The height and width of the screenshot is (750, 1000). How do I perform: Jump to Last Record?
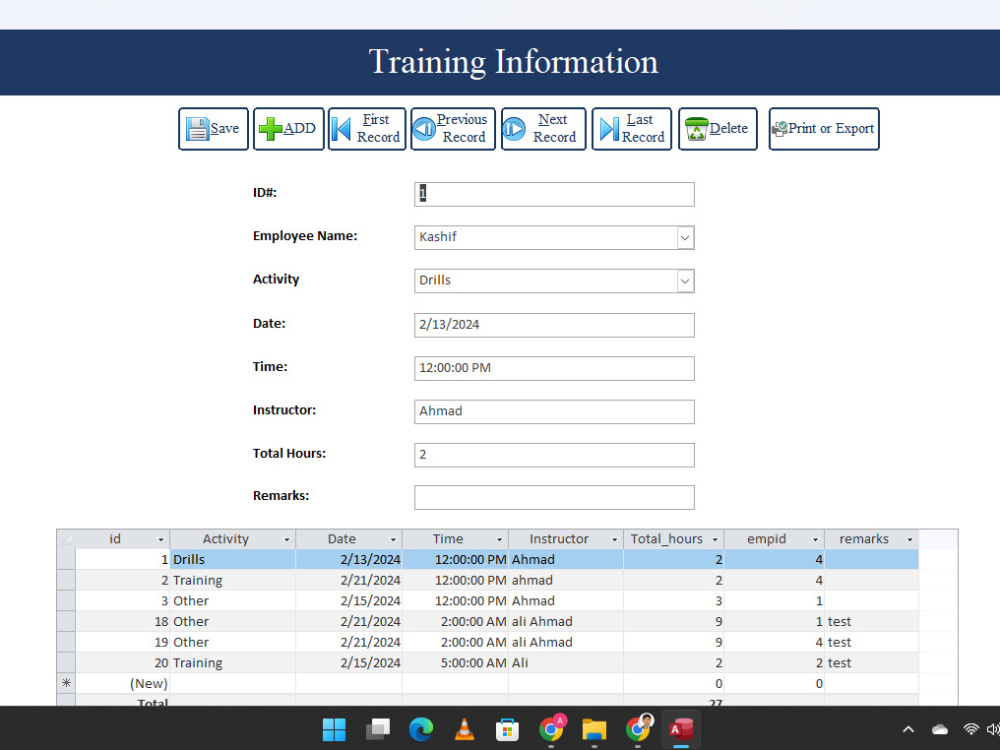tap(631, 129)
